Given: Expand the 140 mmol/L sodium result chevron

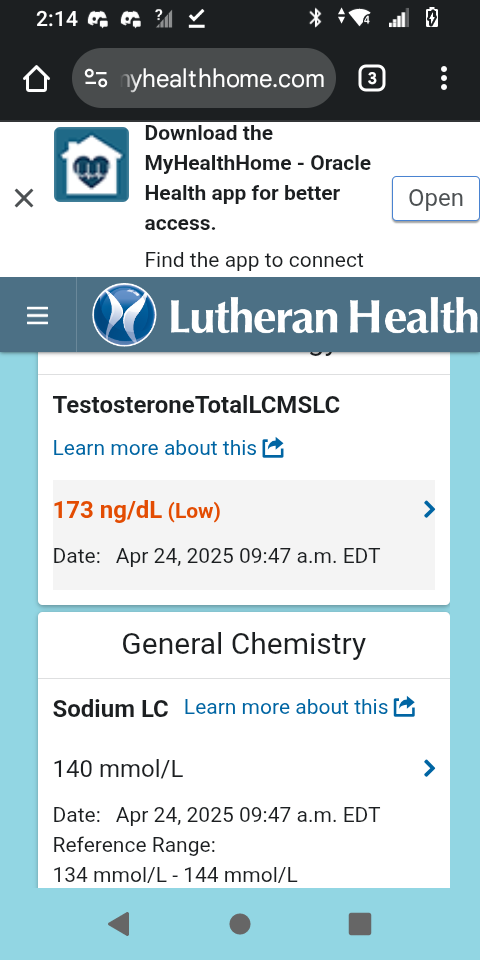Looking at the screenshot, I should (x=429, y=768).
